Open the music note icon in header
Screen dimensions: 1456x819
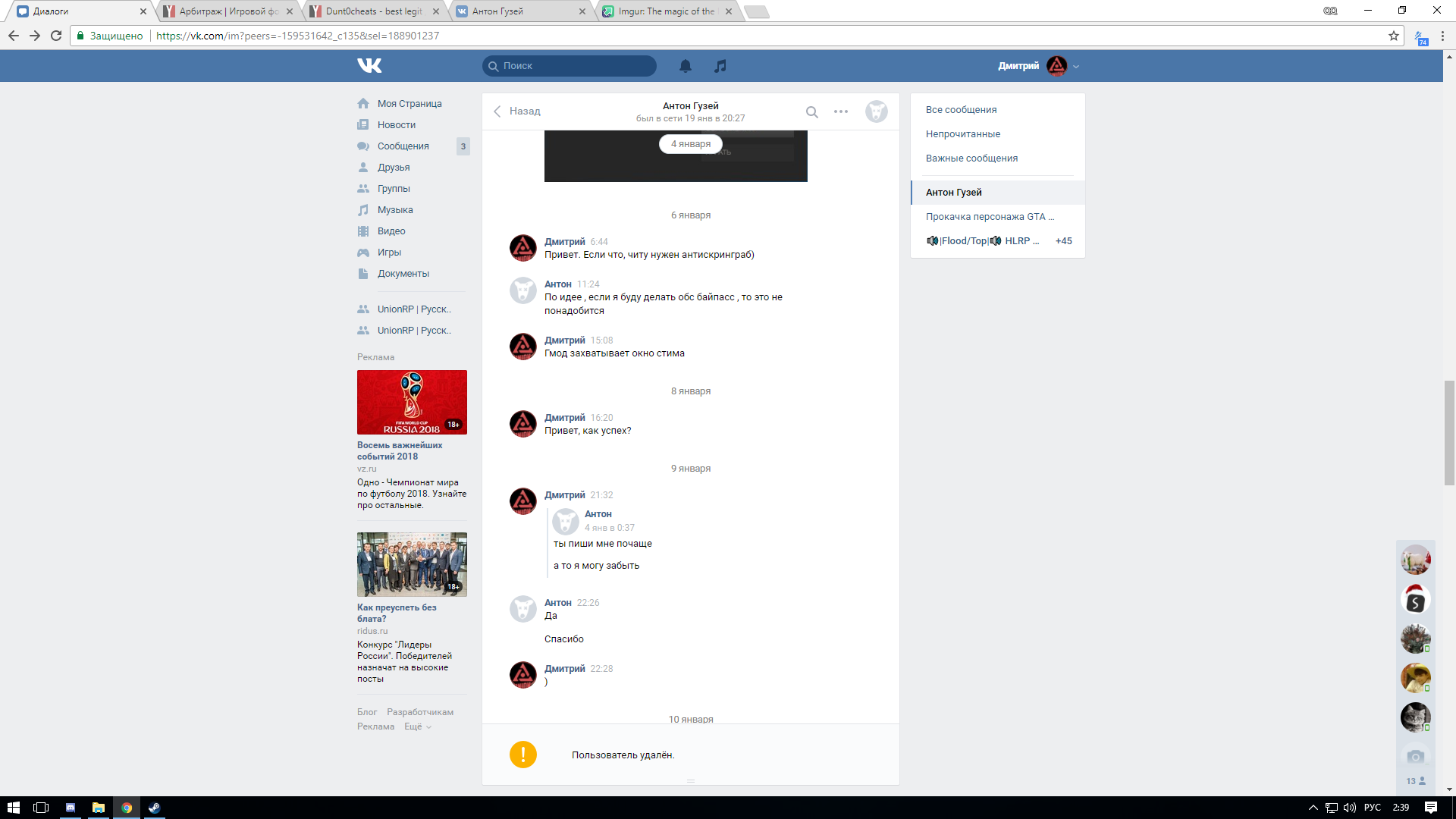click(720, 66)
